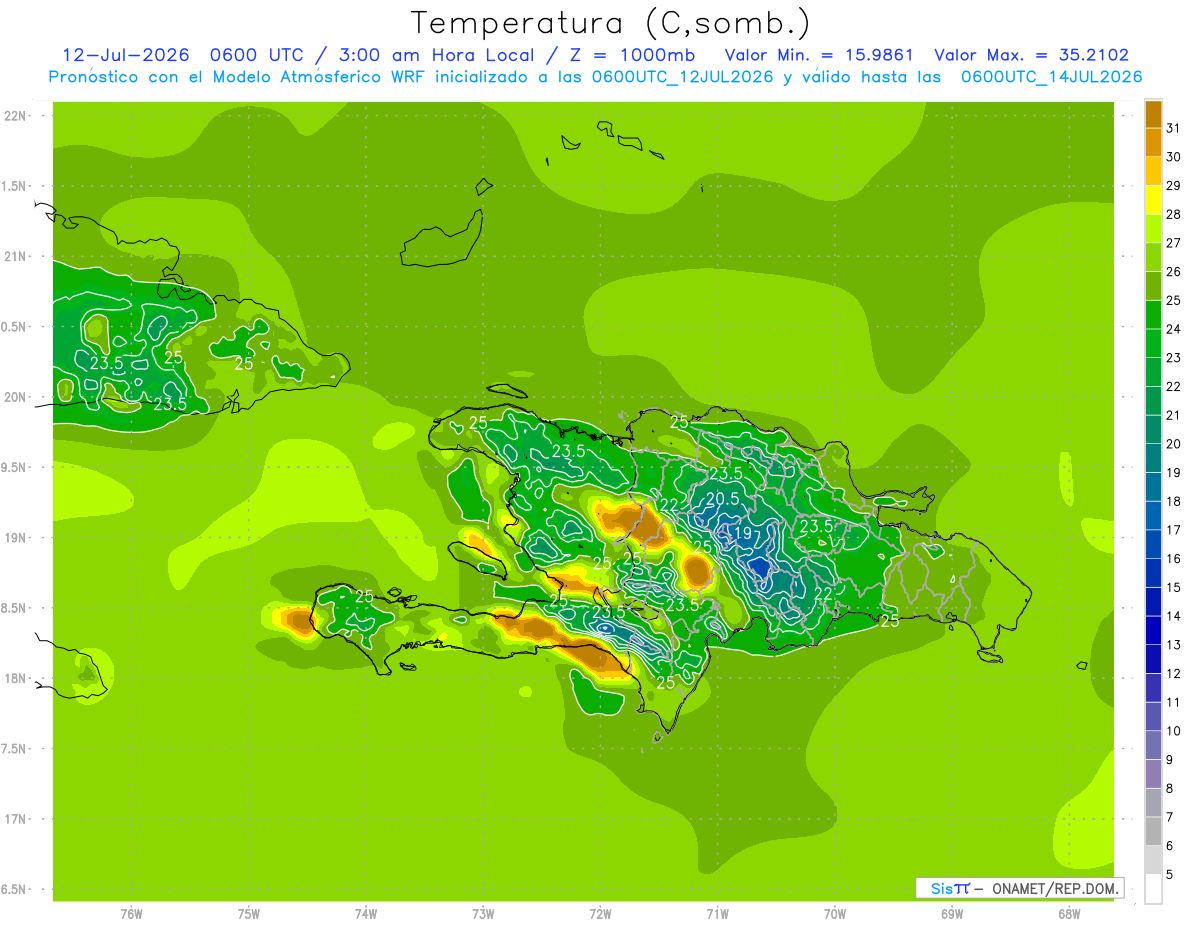Image resolution: width=1200 pixels, height=927 pixels.
Task: Click the "22N" latitude axis label
Action: 16,115
